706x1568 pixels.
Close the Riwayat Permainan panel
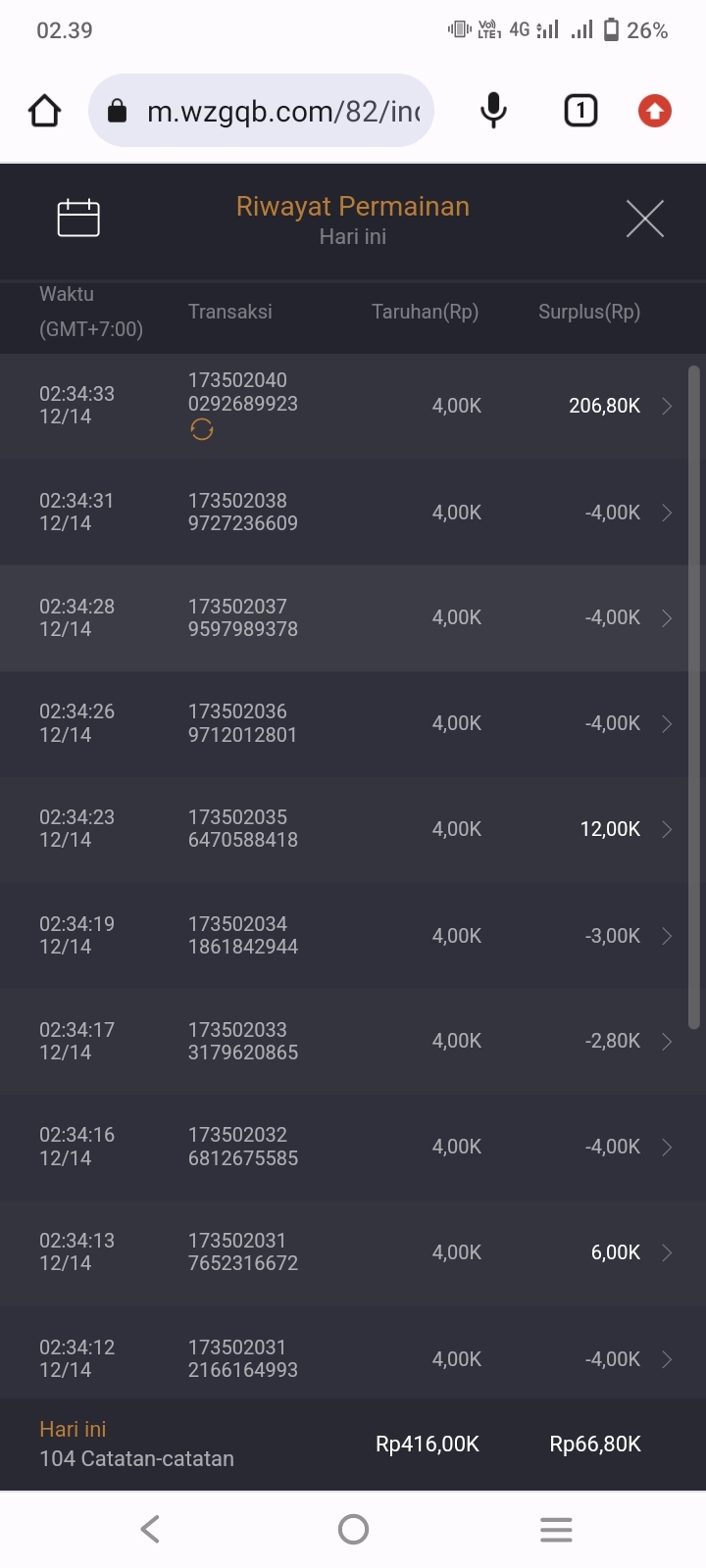point(645,219)
